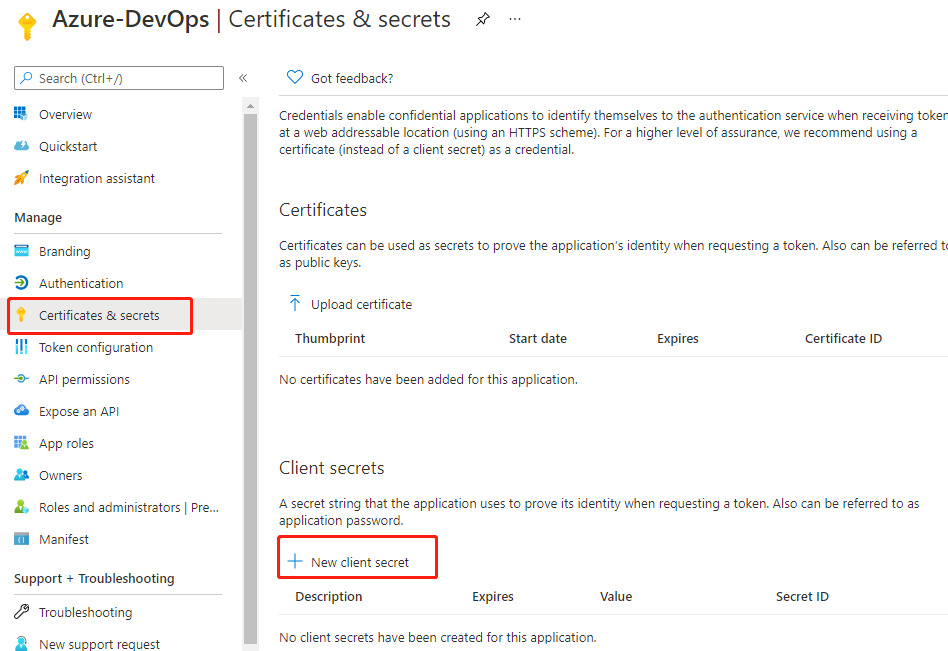Click the Quickstart cloud icon
The width and height of the screenshot is (948, 651).
pos(21,146)
